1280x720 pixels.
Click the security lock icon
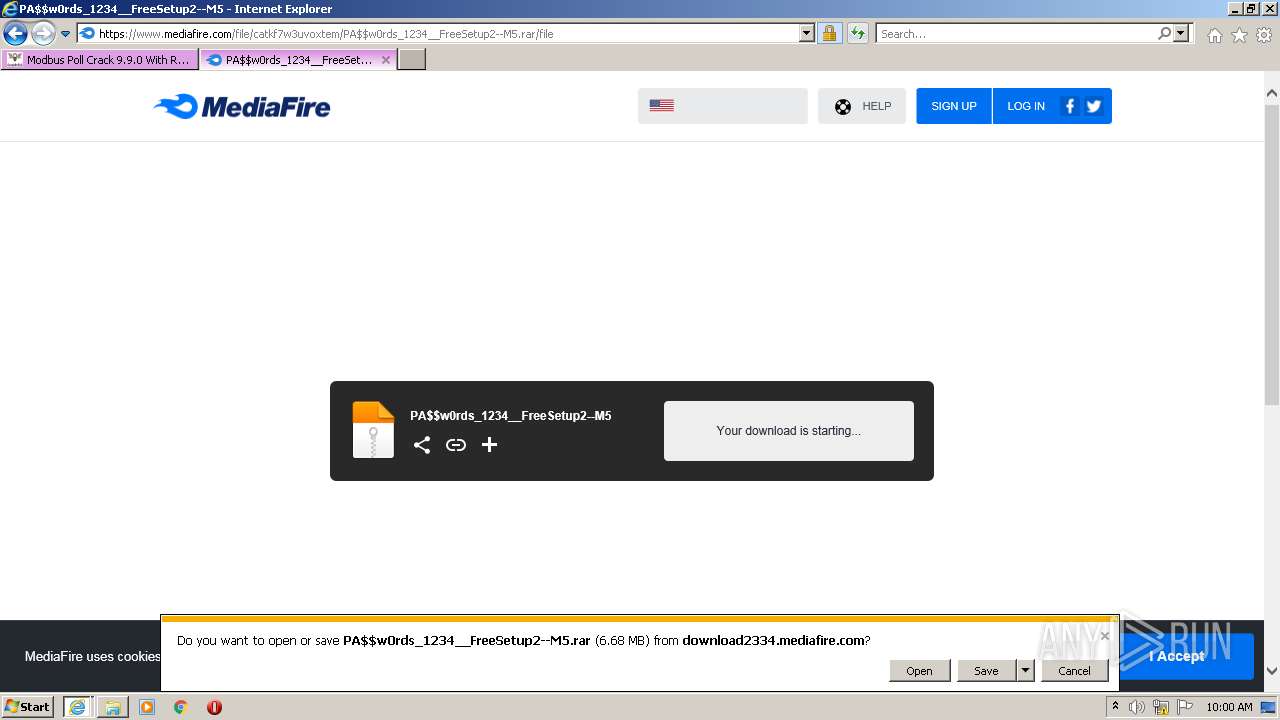coord(829,34)
